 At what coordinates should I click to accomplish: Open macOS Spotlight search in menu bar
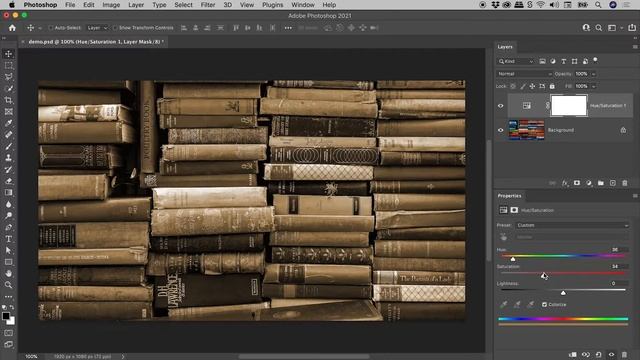[x=598, y=5]
